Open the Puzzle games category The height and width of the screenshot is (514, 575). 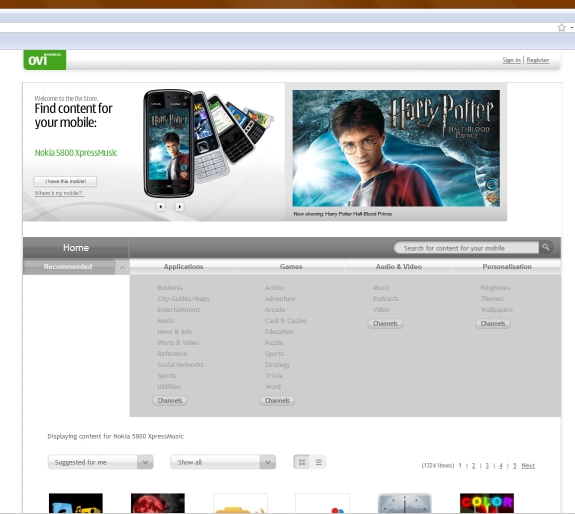point(274,343)
